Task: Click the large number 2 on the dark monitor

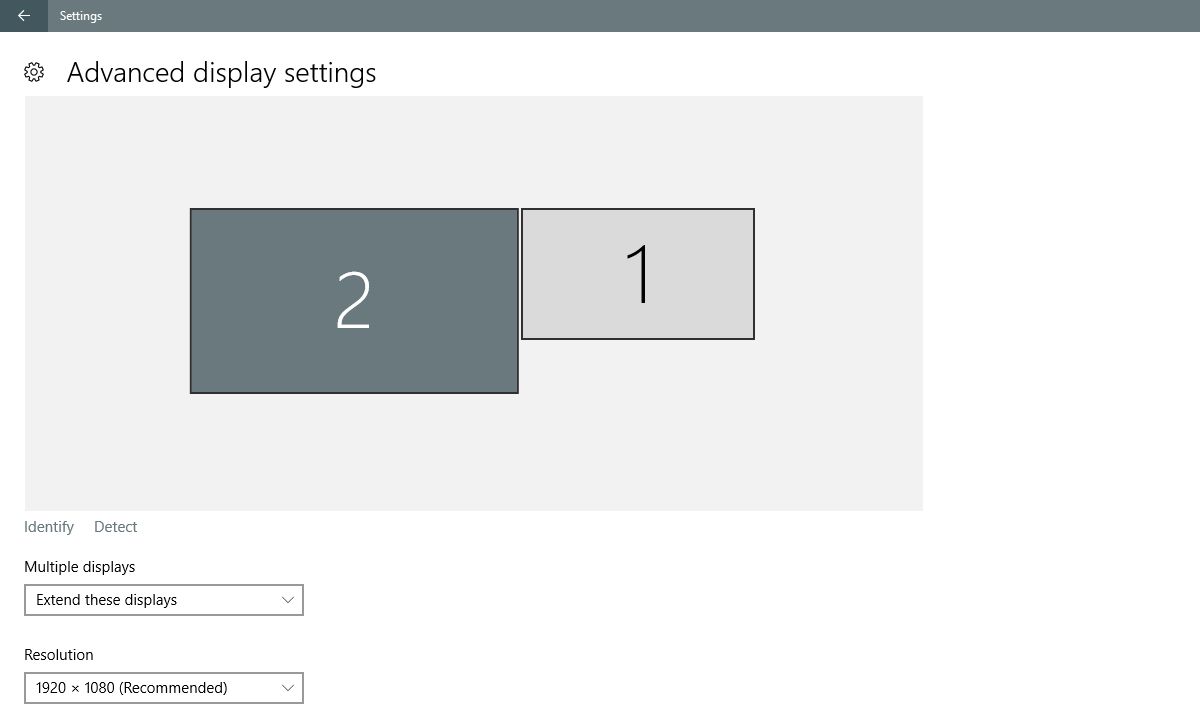Action: pos(354,300)
